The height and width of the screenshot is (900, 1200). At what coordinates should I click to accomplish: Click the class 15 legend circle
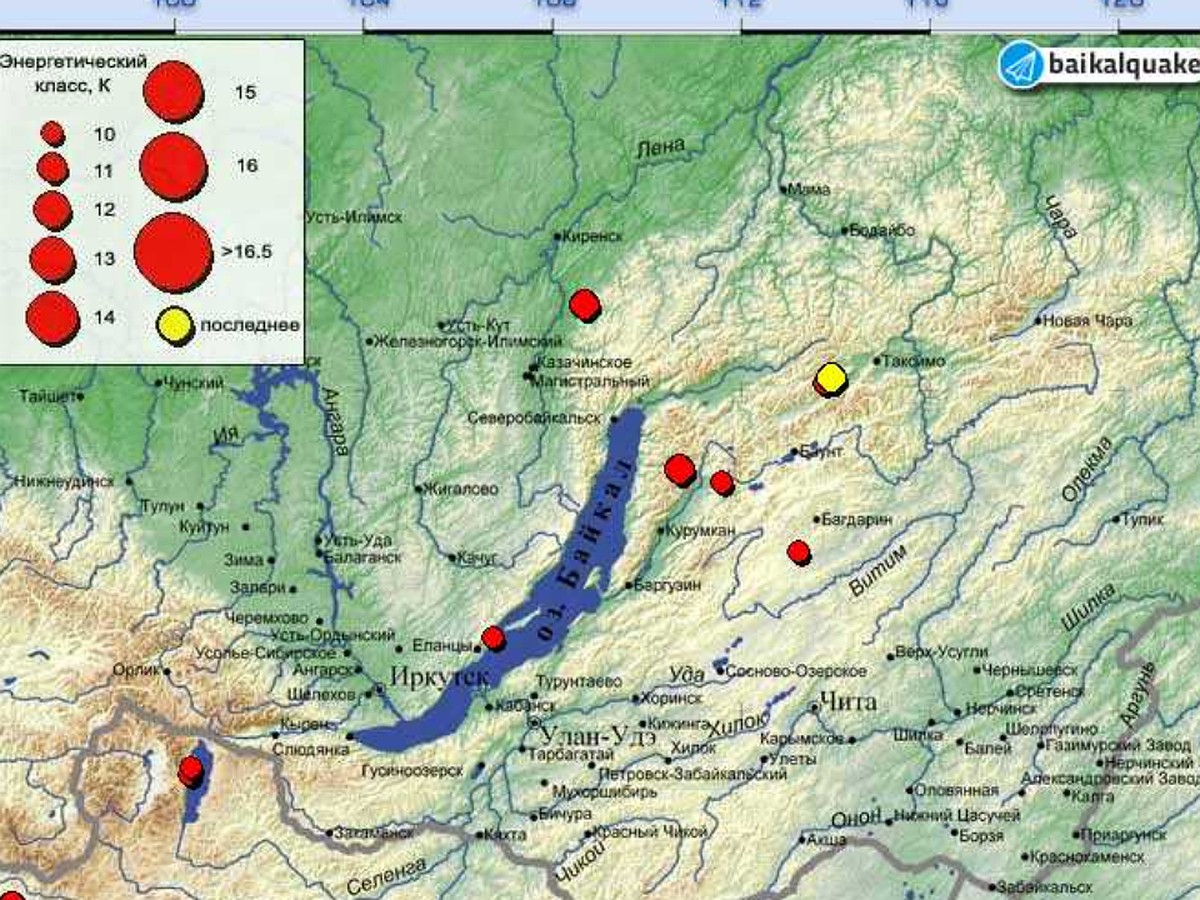(x=173, y=91)
